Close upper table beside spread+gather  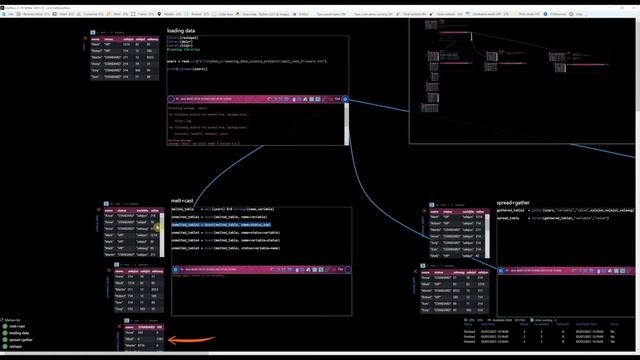click(424, 211)
